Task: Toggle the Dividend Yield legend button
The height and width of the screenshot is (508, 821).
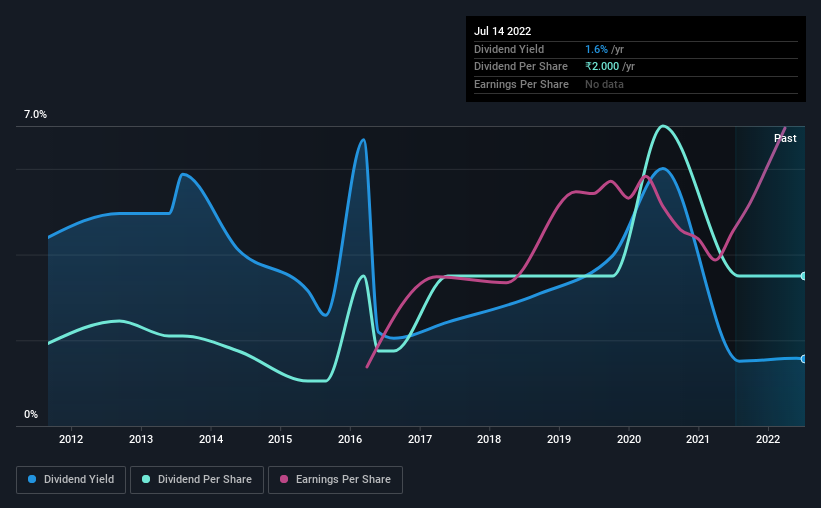Action: pyautogui.click(x=71, y=480)
